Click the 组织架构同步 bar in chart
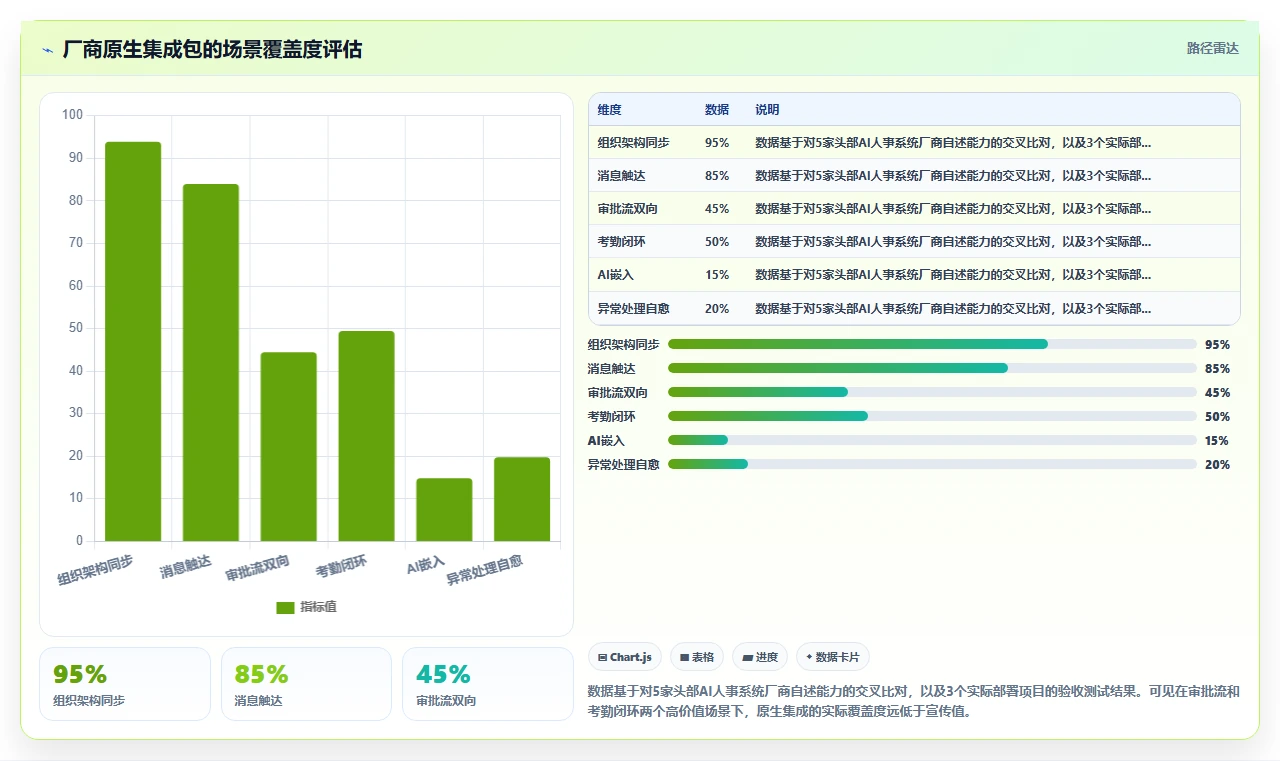The width and height of the screenshot is (1280, 761). 133,342
